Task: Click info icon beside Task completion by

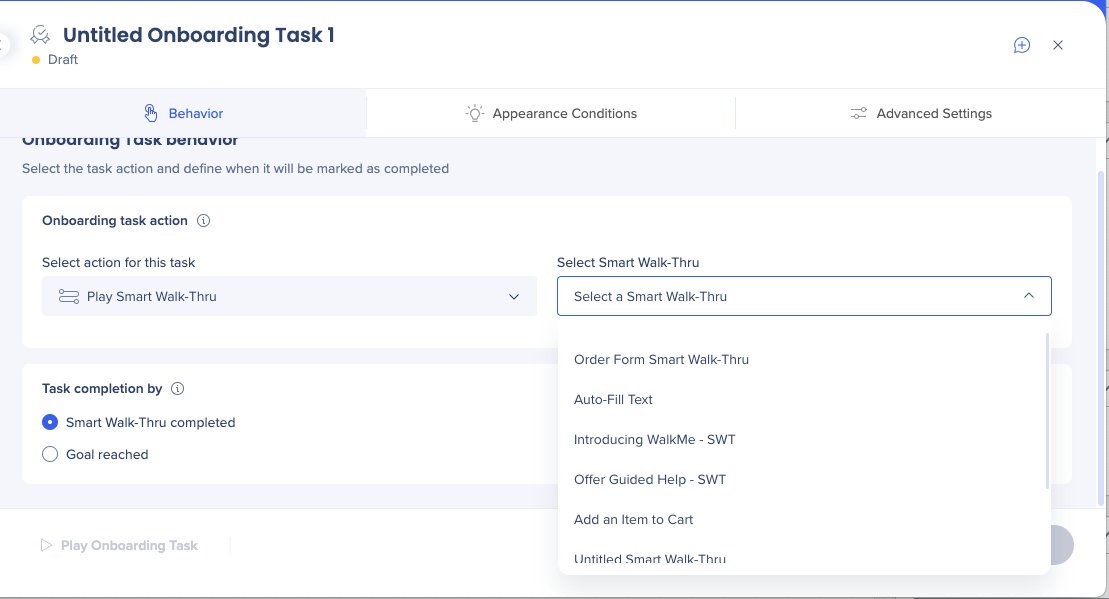Action: tap(178, 388)
